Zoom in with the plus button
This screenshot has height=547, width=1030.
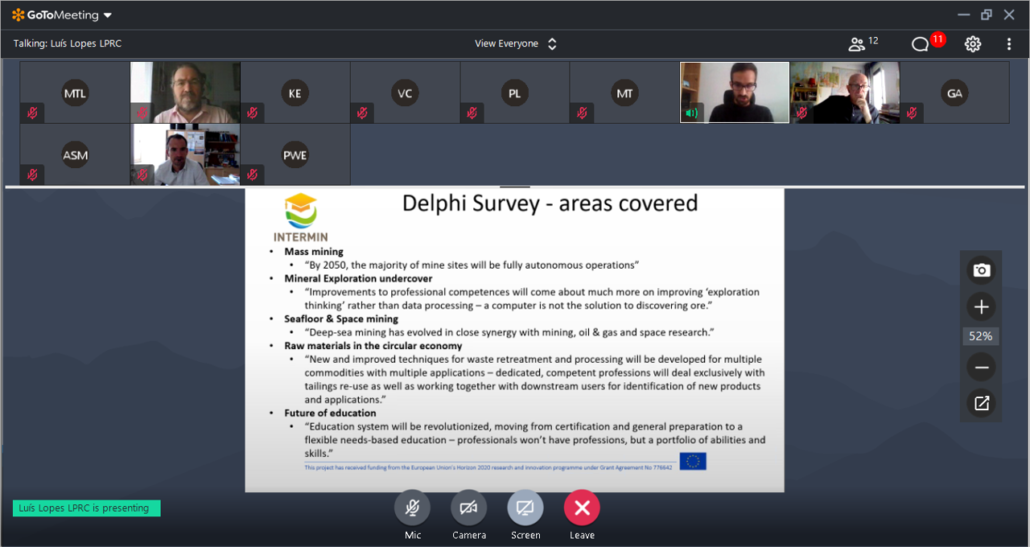point(981,307)
